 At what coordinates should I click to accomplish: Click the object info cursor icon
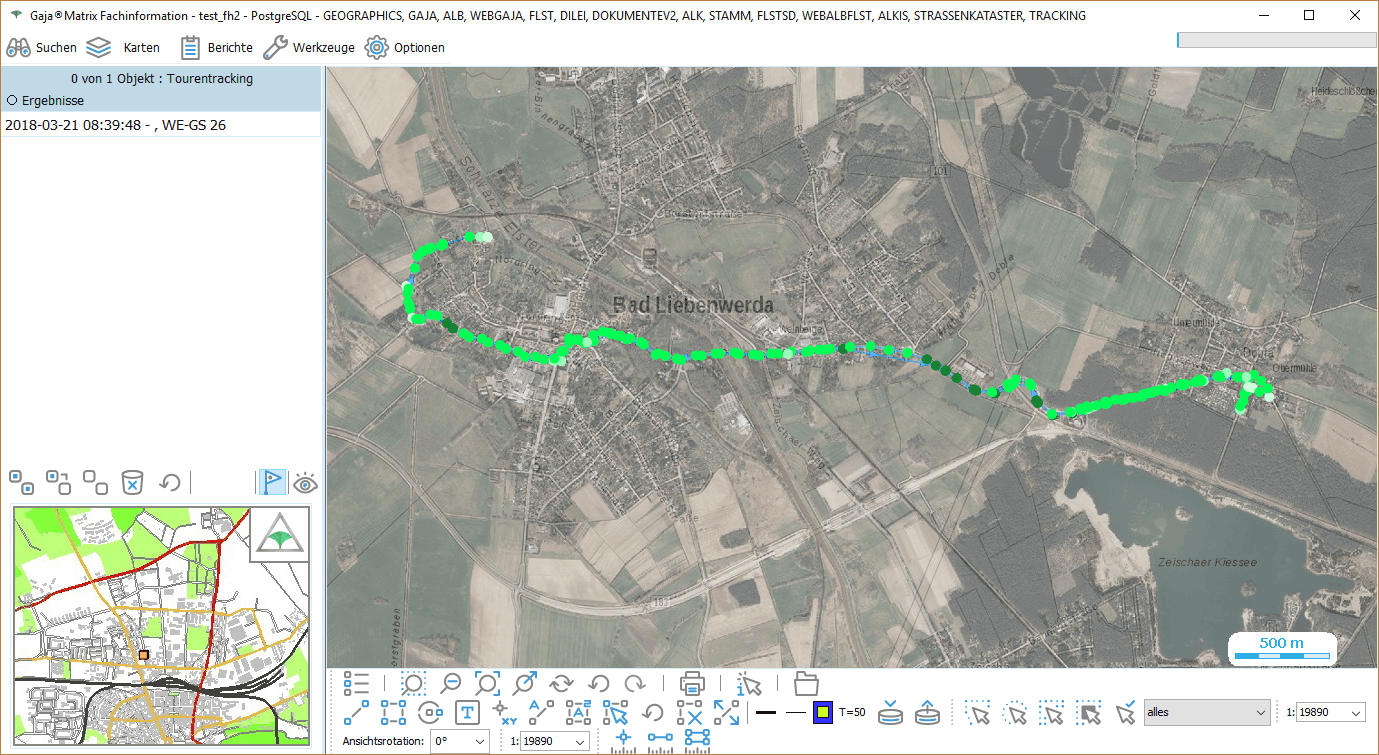748,684
